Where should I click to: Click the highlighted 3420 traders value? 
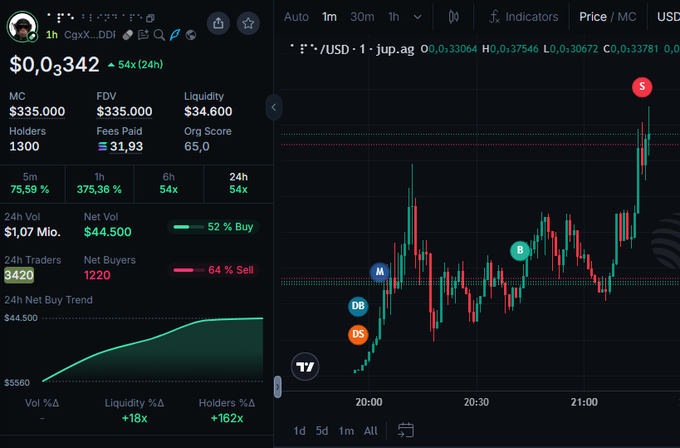(19, 275)
